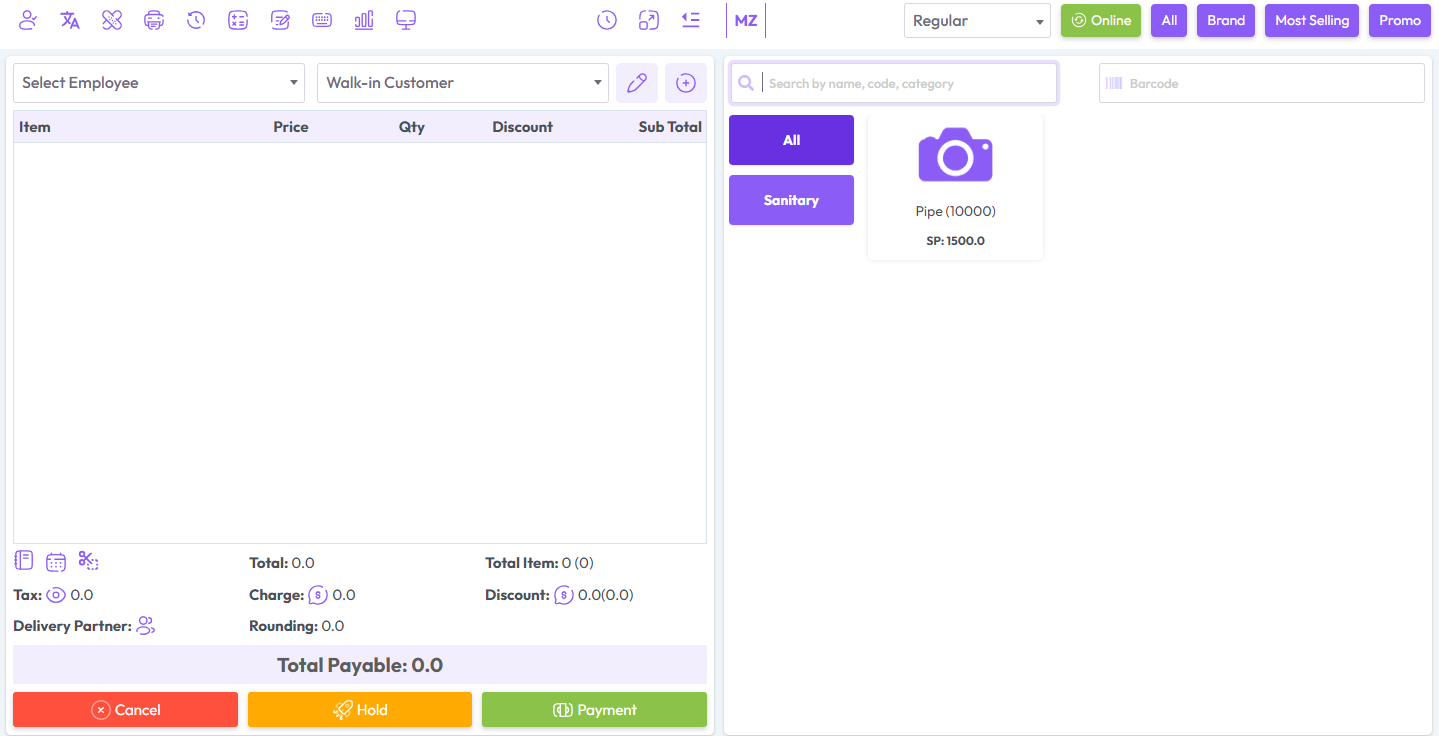The height and width of the screenshot is (736, 1439).
Task: Click the scissors icon below cart
Action: (x=88, y=561)
